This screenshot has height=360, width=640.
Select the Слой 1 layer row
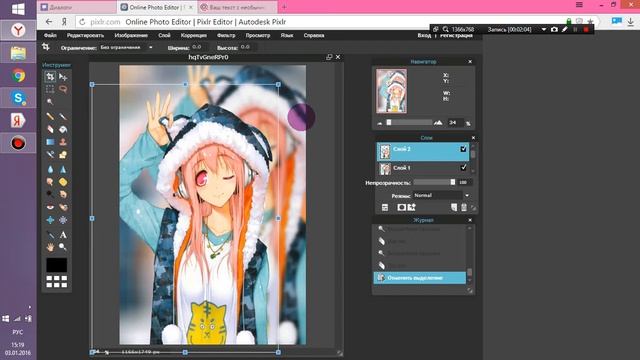point(423,168)
